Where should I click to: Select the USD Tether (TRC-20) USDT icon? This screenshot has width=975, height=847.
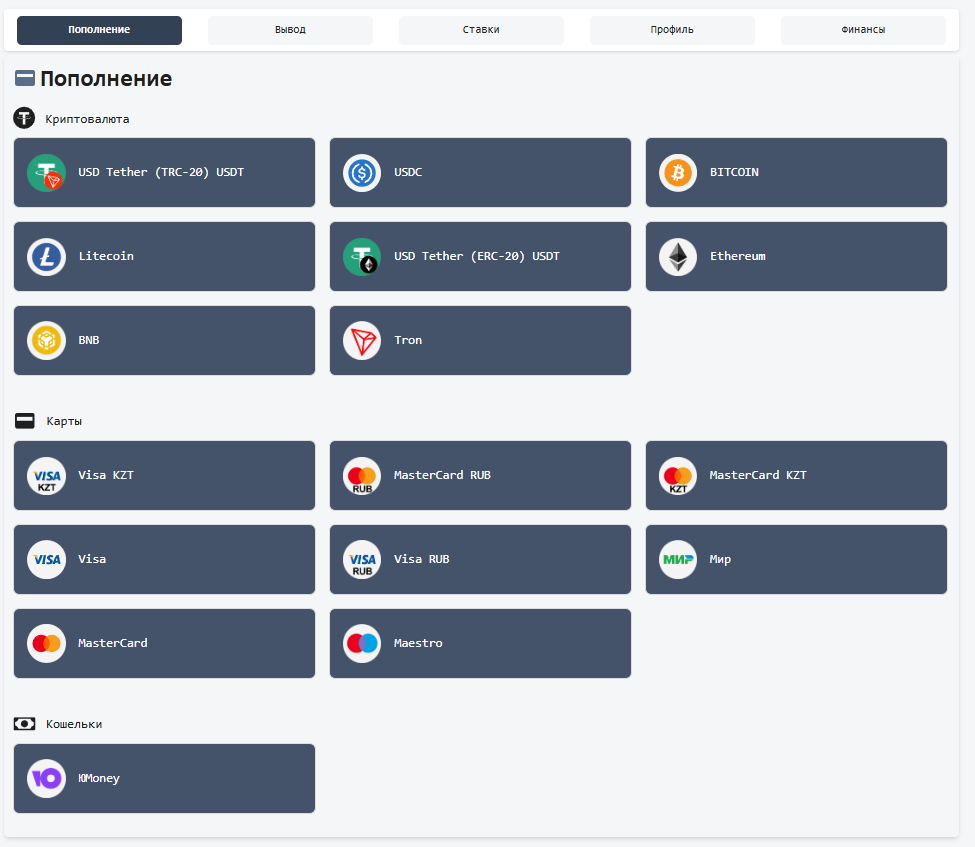[46, 172]
